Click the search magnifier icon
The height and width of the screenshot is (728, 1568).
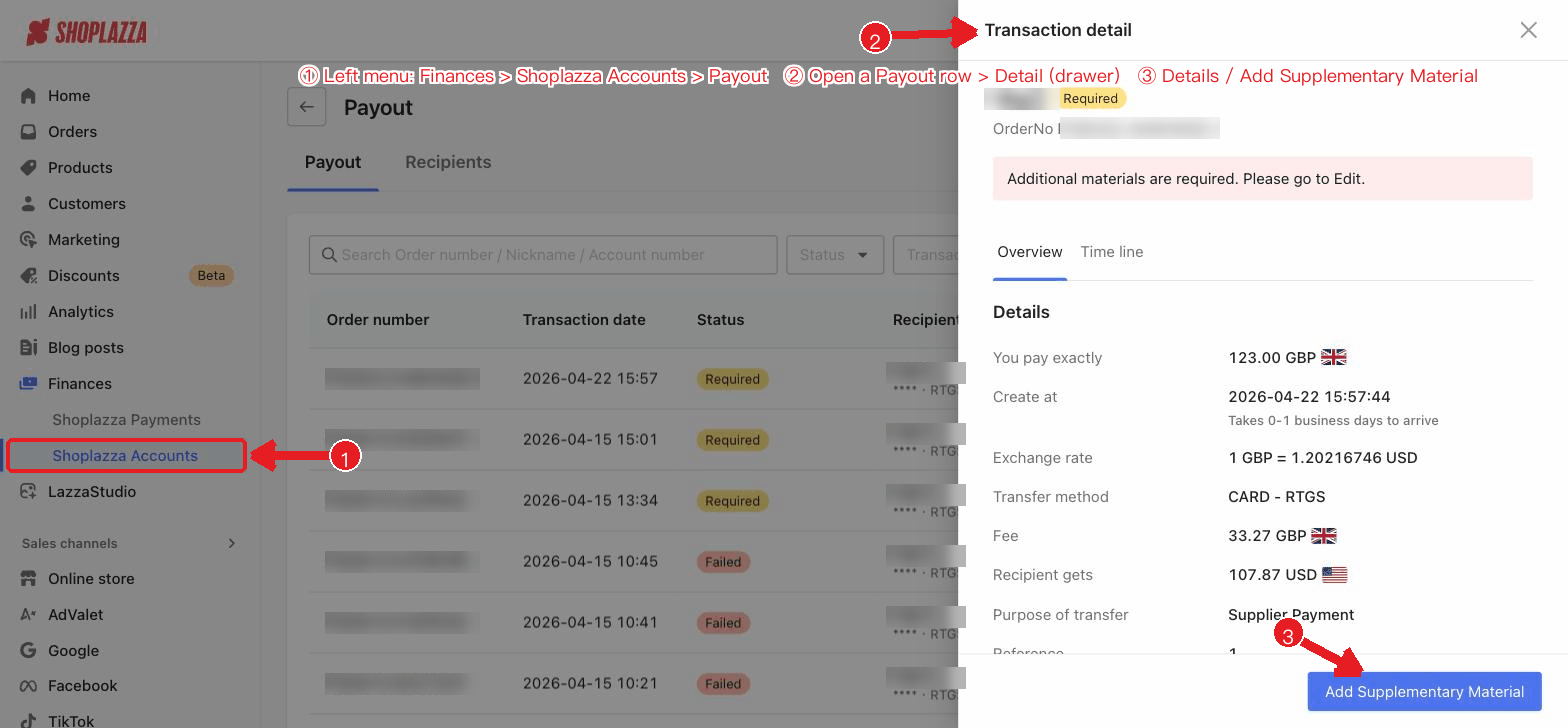tap(329, 255)
